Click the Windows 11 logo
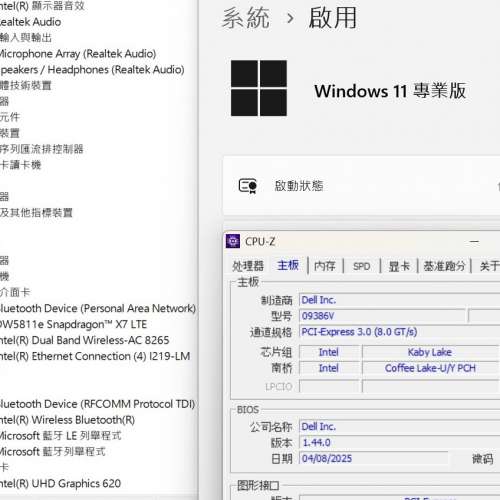Viewport: 500px width, 500px height. pos(259,88)
